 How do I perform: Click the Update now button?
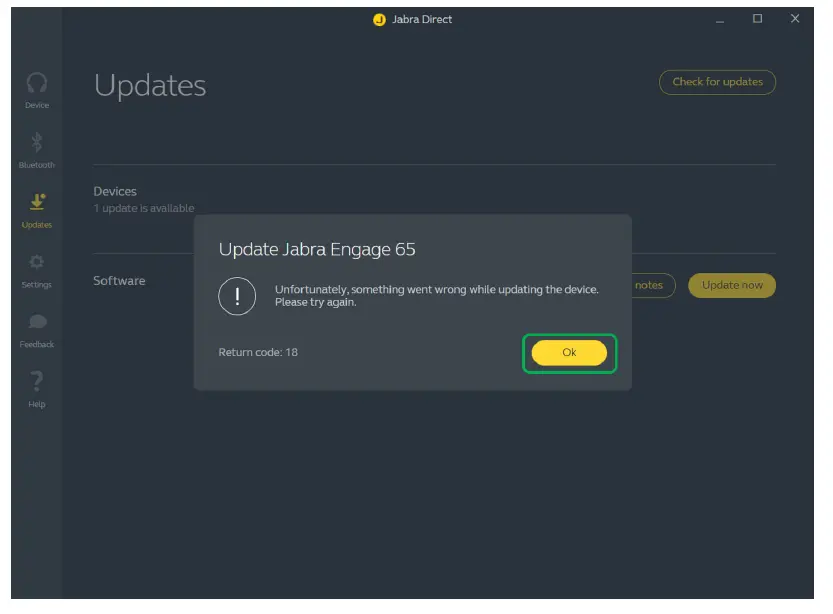pos(732,285)
